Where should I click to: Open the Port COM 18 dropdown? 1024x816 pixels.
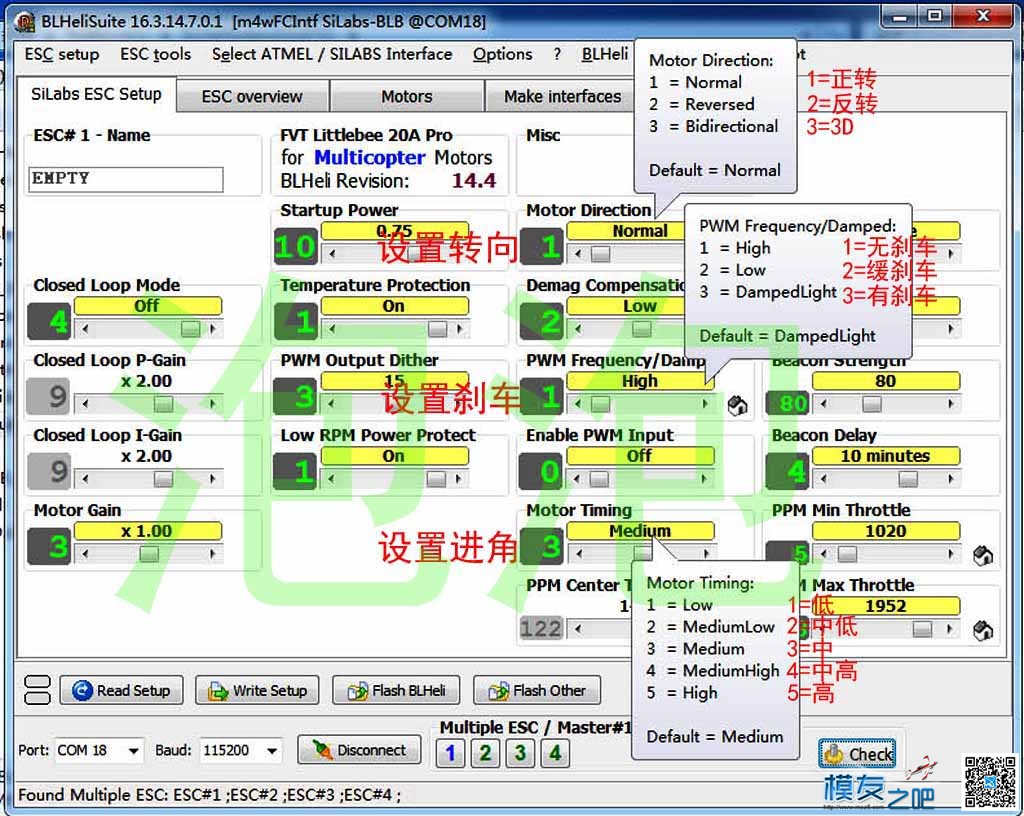click(134, 751)
